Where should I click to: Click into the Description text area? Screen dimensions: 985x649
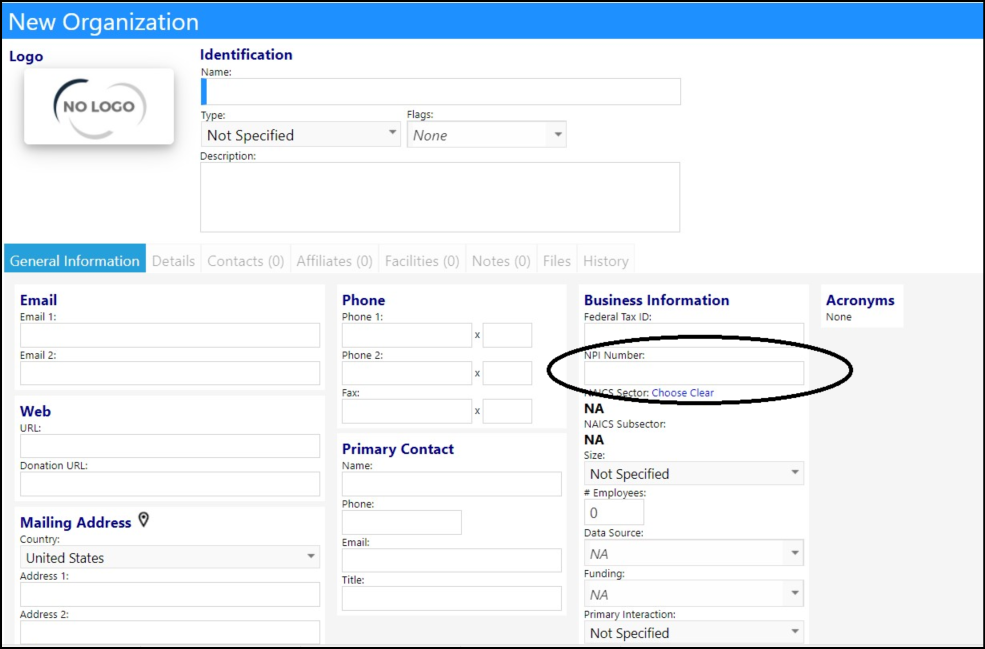[440, 197]
